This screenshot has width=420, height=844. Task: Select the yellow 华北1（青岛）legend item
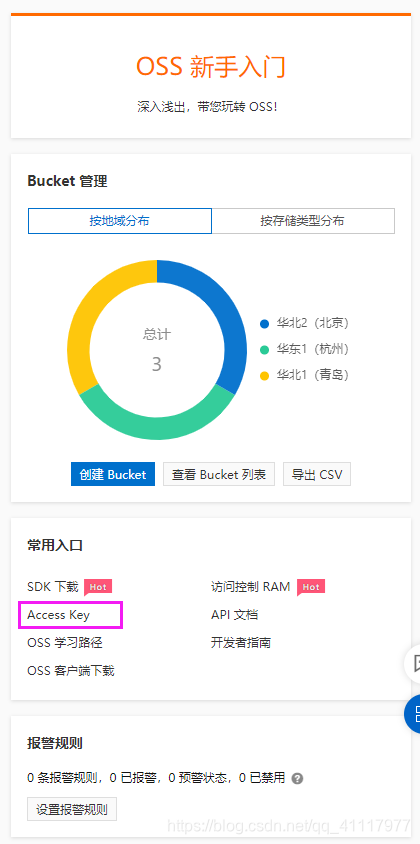(x=305, y=375)
